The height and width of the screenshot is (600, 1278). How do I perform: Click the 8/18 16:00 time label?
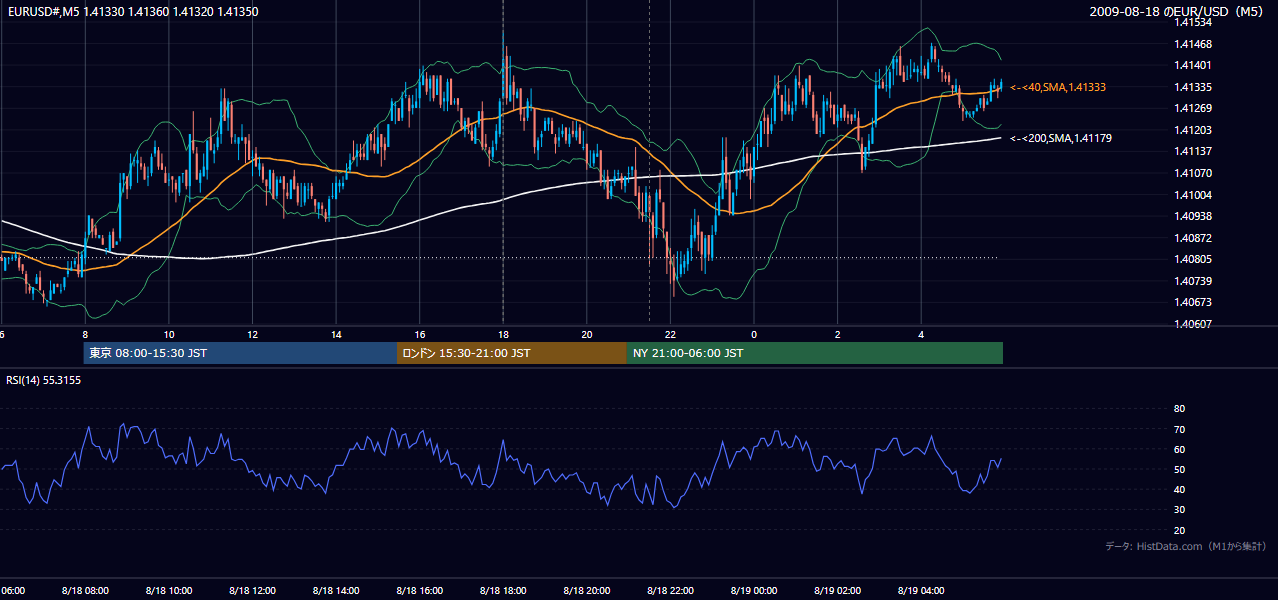419,590
